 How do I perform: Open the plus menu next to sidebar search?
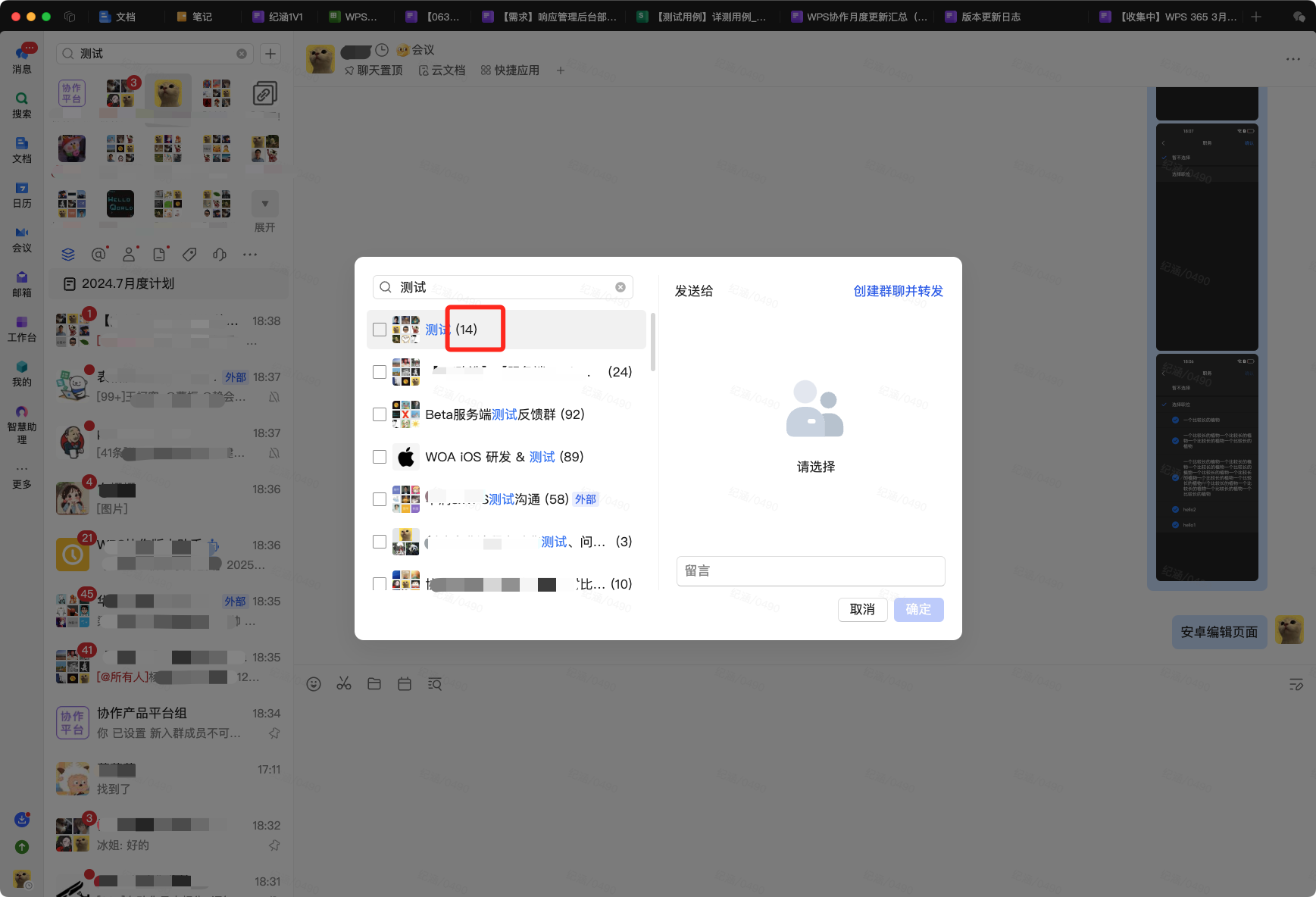coord(270,54)
